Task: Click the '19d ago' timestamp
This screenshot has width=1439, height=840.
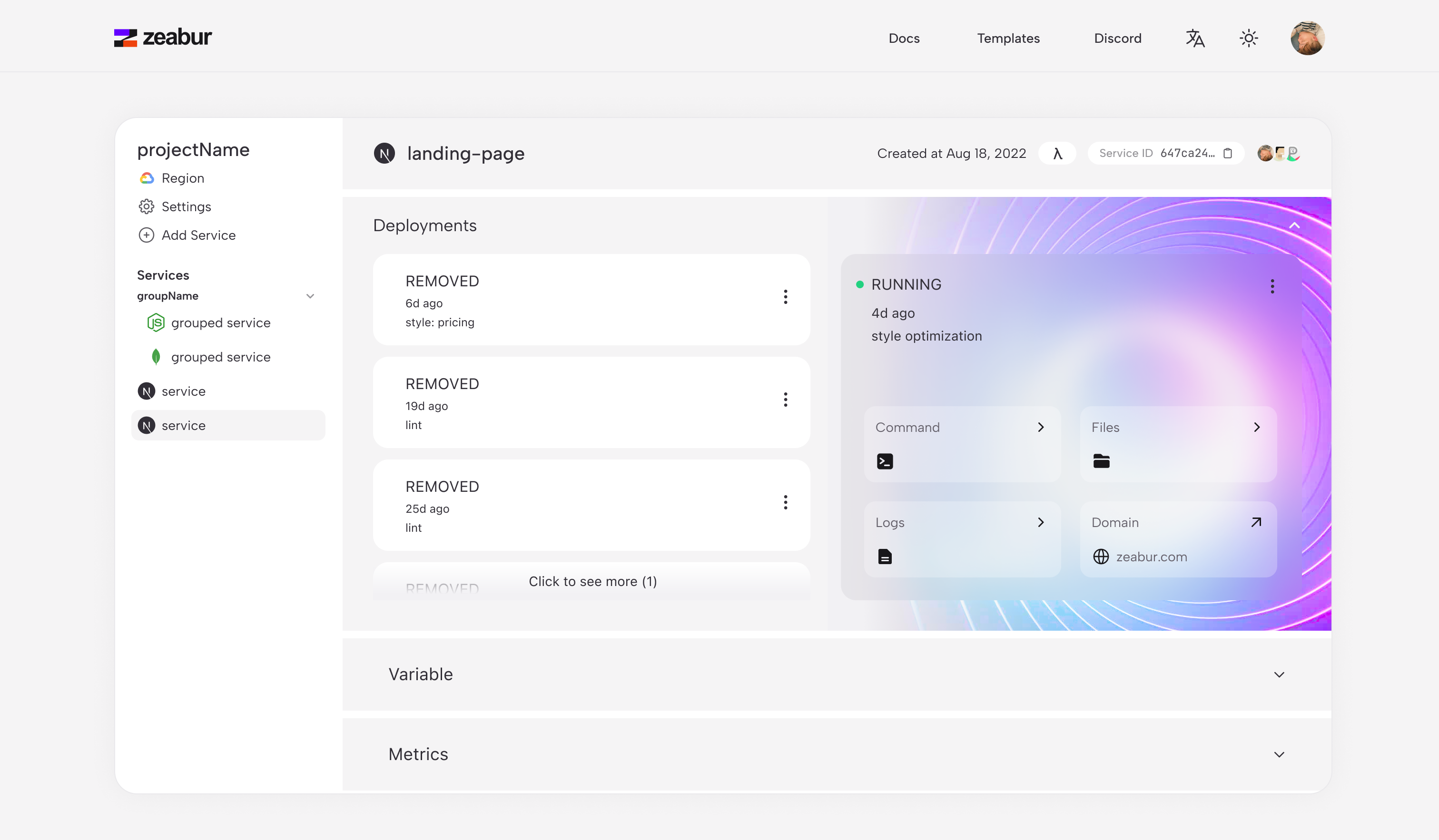Action: click(426, 406)
